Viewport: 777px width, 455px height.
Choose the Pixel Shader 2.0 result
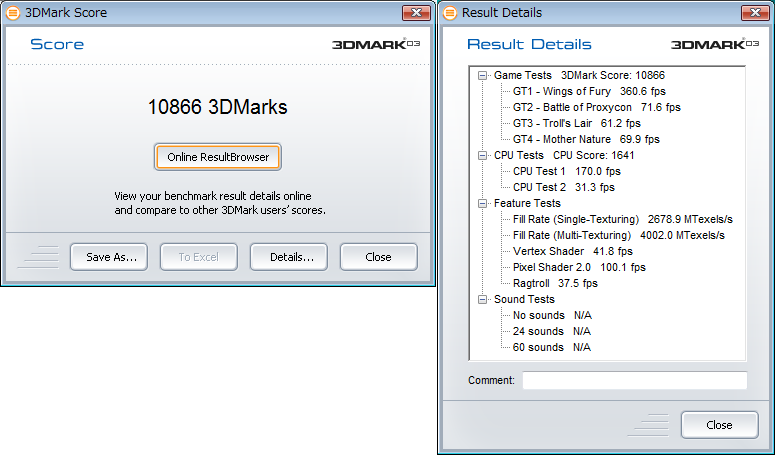[x=579, y=267]
